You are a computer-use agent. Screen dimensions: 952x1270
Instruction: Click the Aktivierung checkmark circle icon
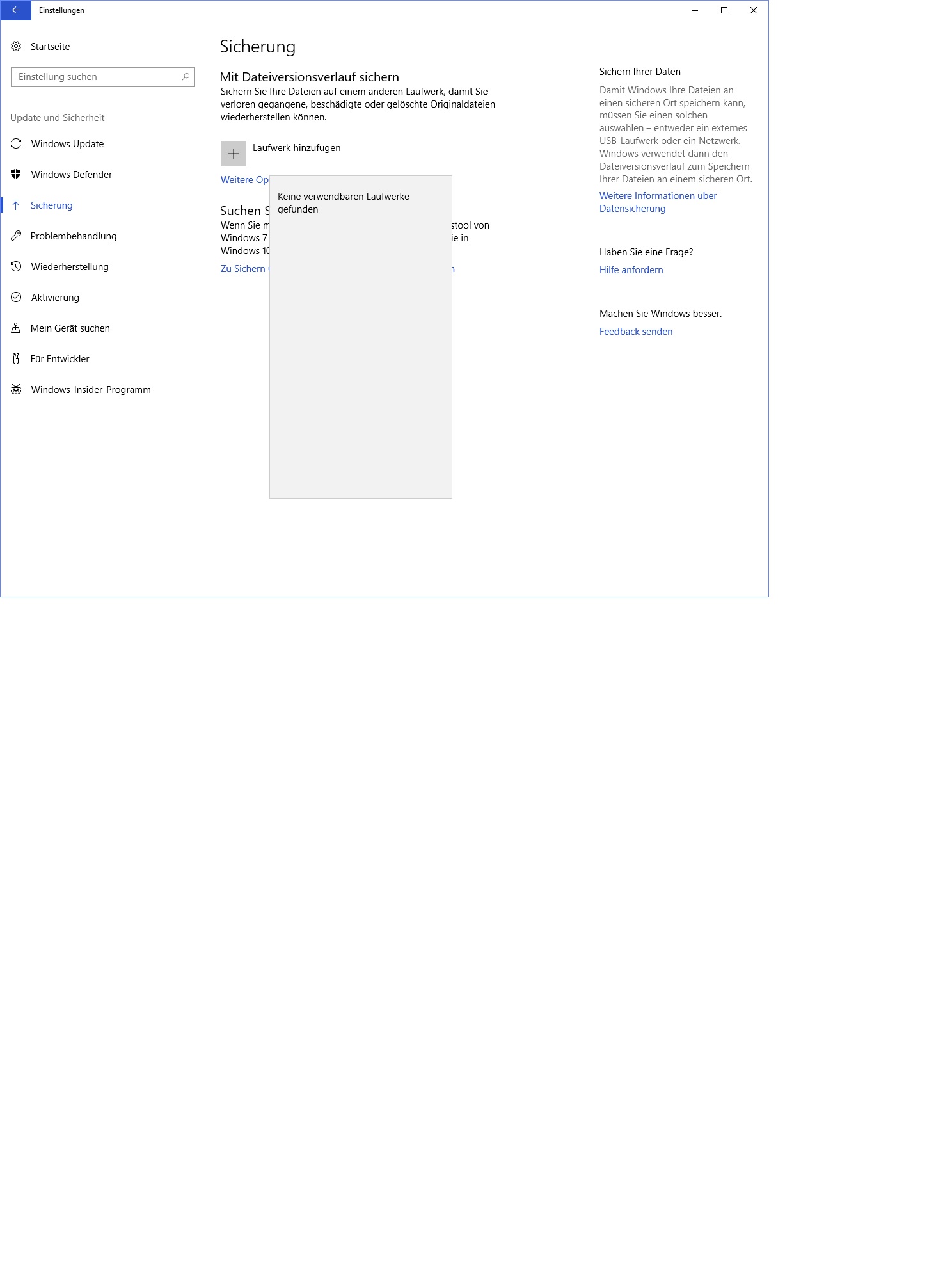(x=16, y=298)
